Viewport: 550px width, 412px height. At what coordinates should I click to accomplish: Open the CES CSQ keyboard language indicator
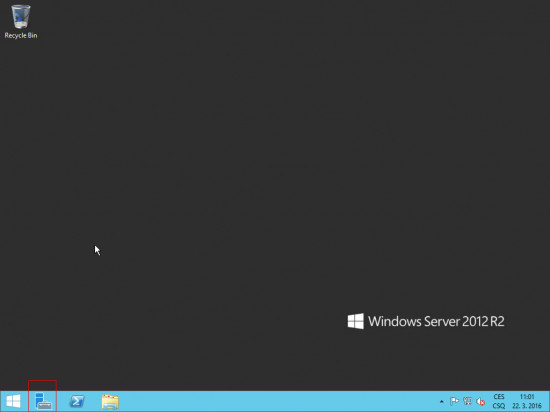(499, 401)
